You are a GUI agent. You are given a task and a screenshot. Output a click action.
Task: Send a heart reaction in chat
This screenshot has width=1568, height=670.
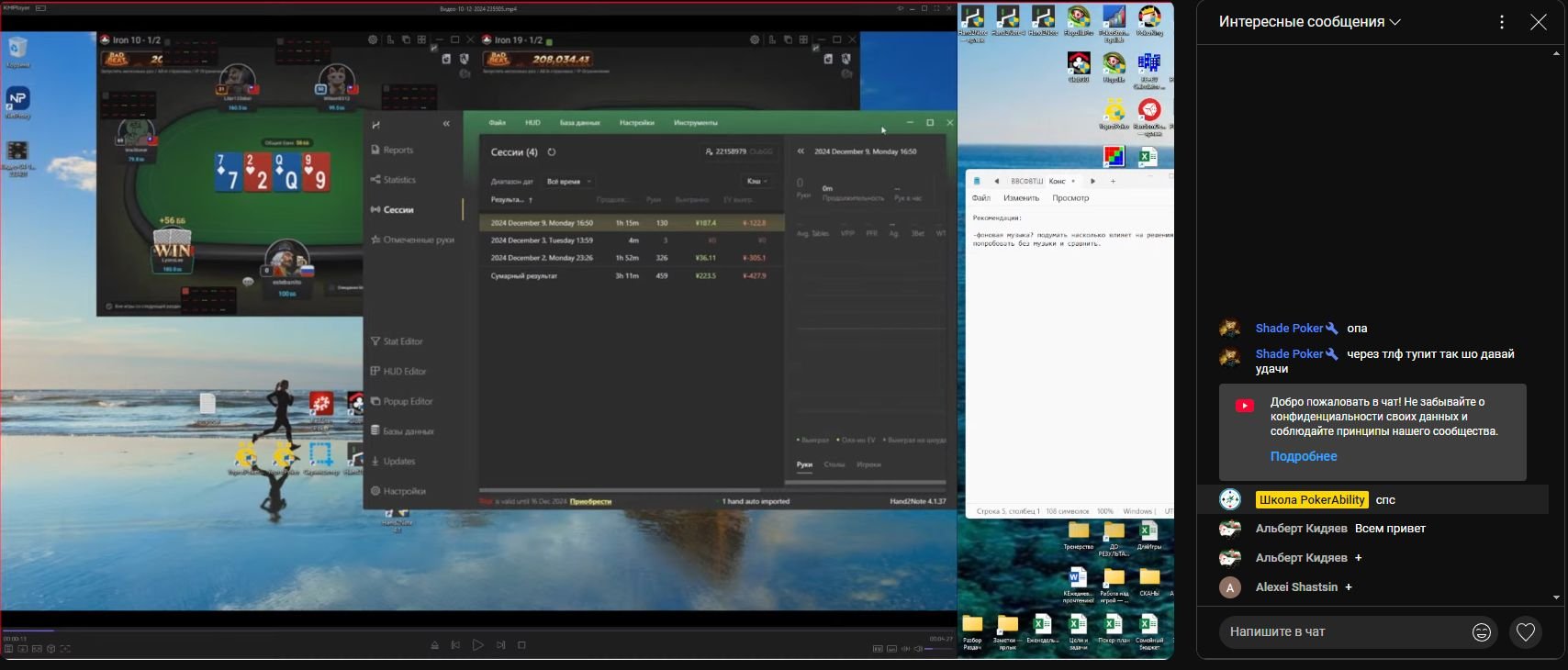pos(1526,632)
